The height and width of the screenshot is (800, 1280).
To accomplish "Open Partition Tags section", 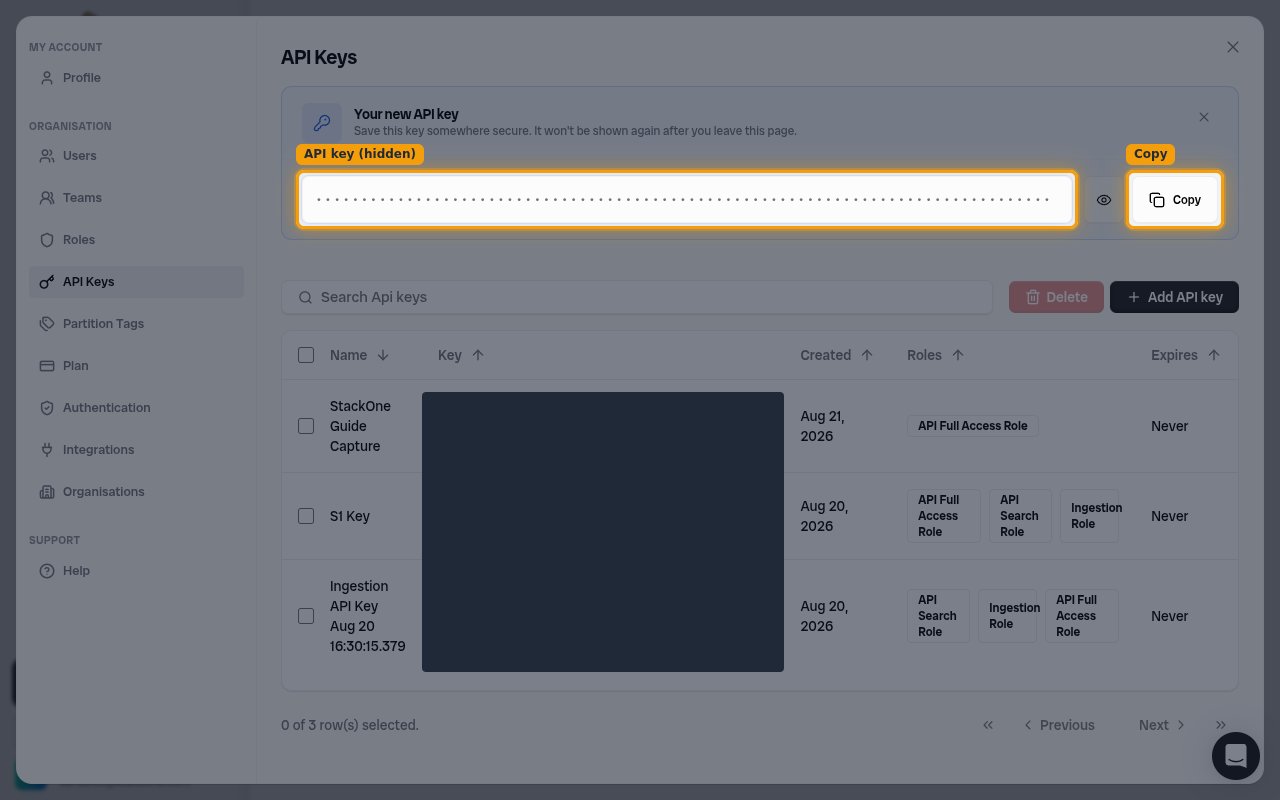I will tap(136, 324).
